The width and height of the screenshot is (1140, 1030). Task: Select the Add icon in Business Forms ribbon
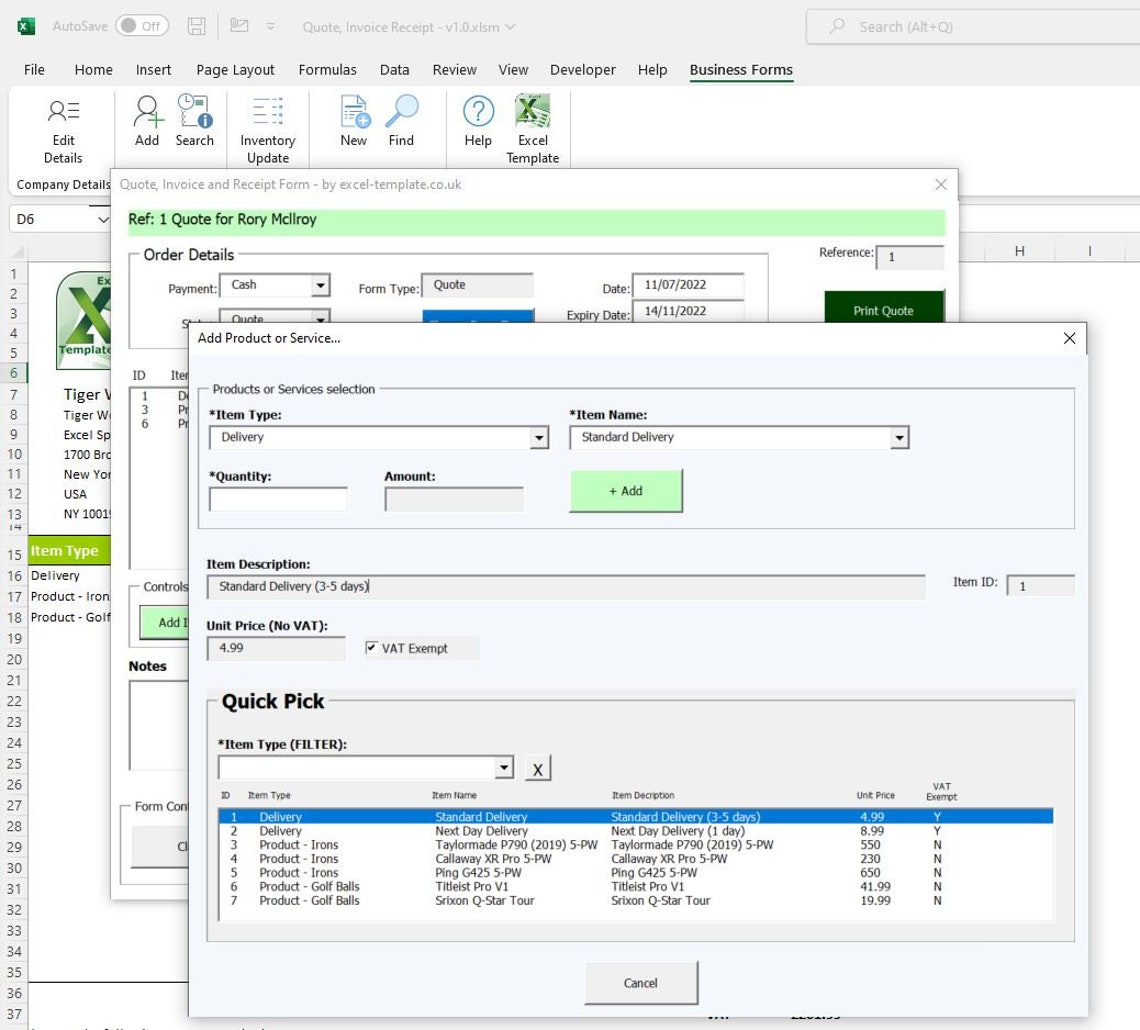pos(146,113)
